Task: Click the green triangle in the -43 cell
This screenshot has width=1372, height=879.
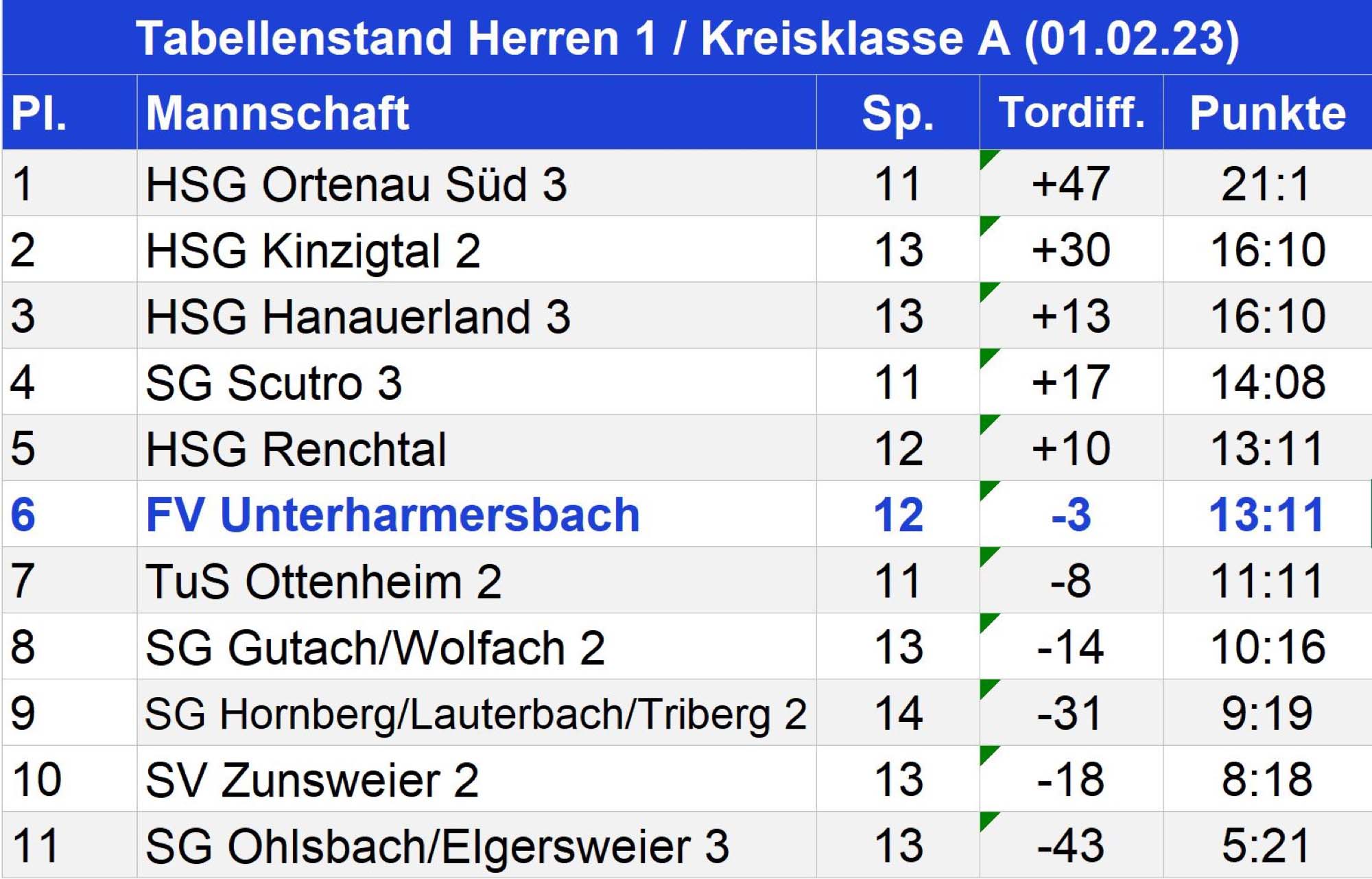Action: 987,819
